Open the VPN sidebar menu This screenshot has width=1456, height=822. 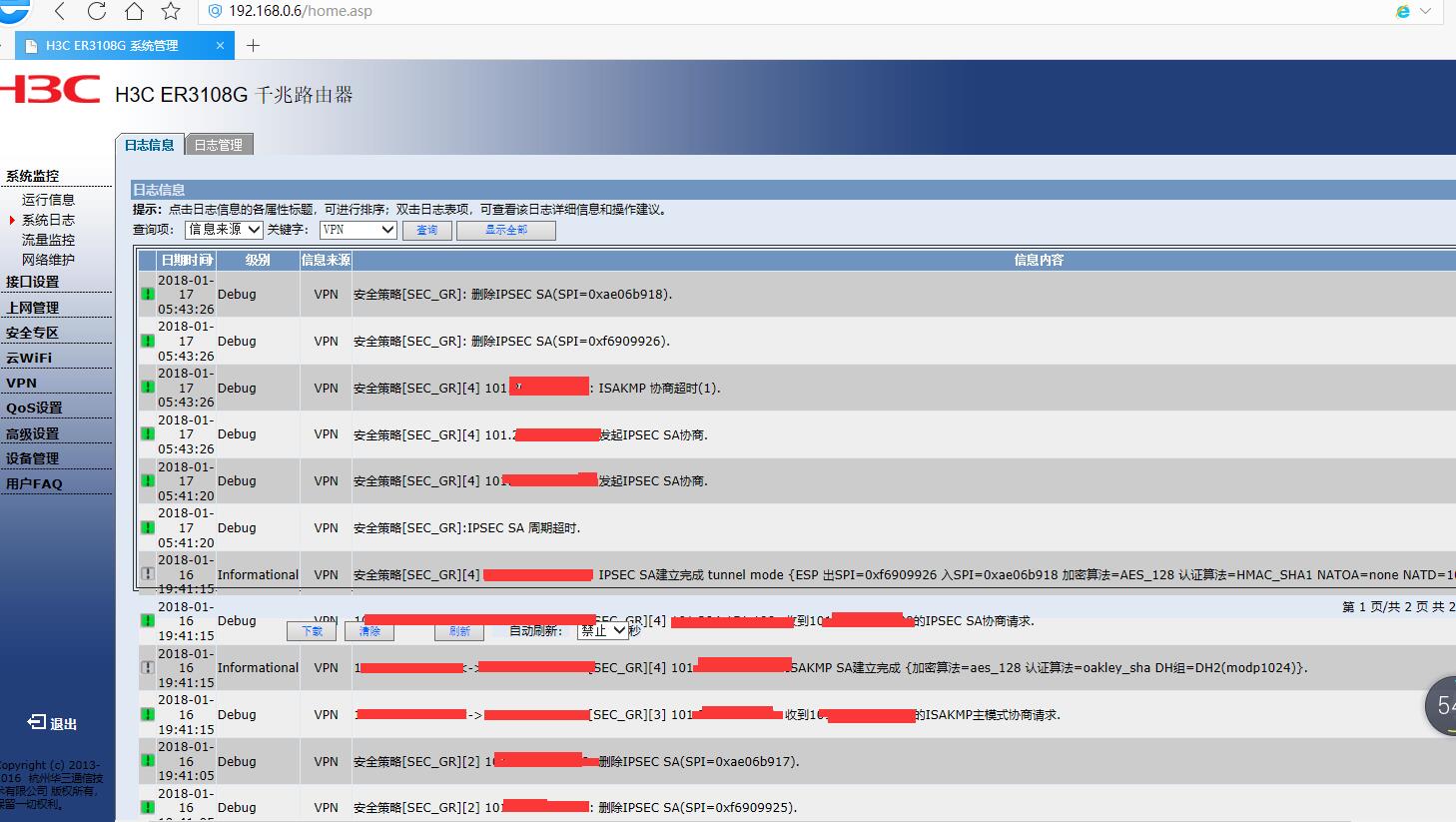click(x=21, y=383)
